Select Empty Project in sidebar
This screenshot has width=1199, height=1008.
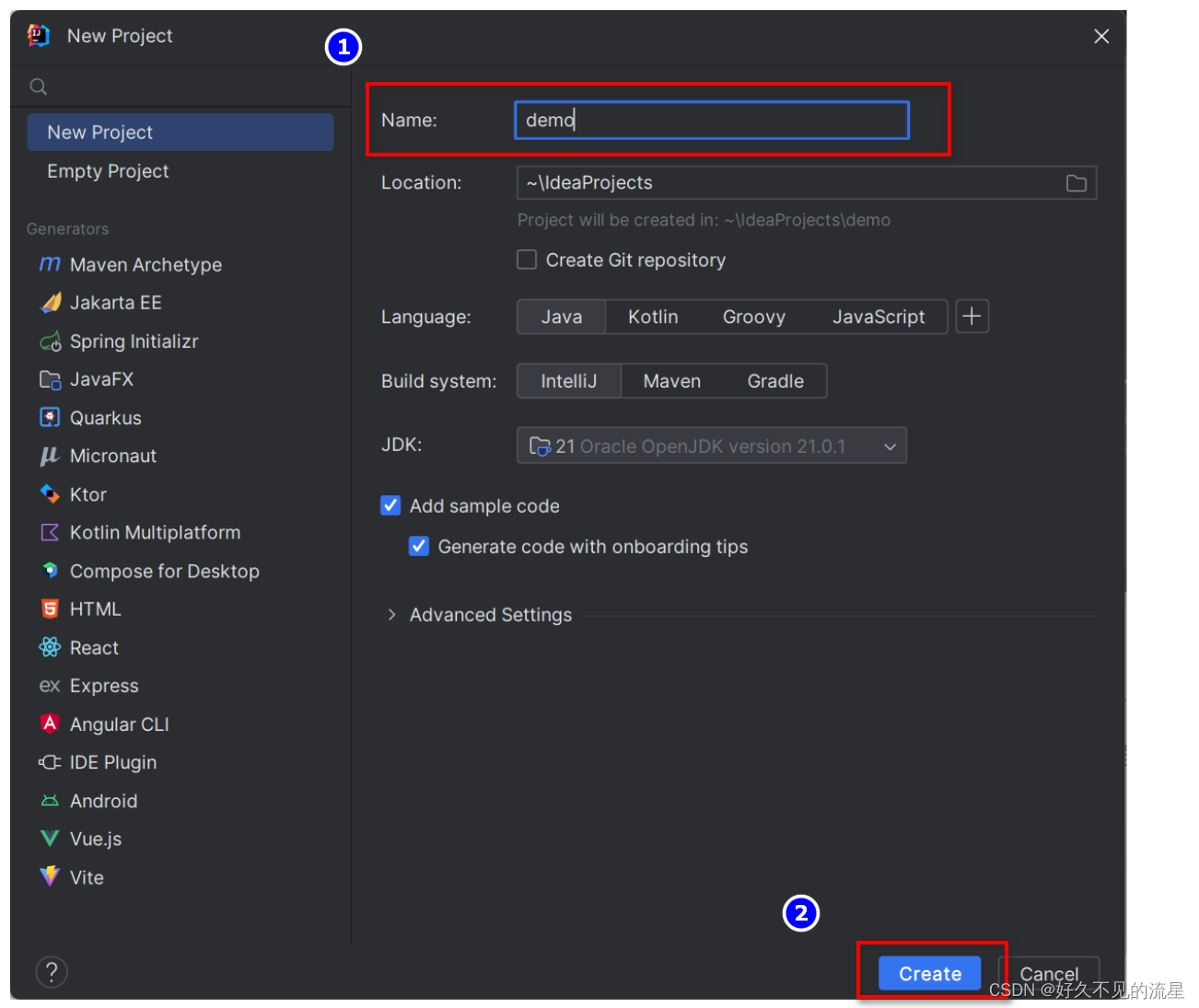click(108, 171)
